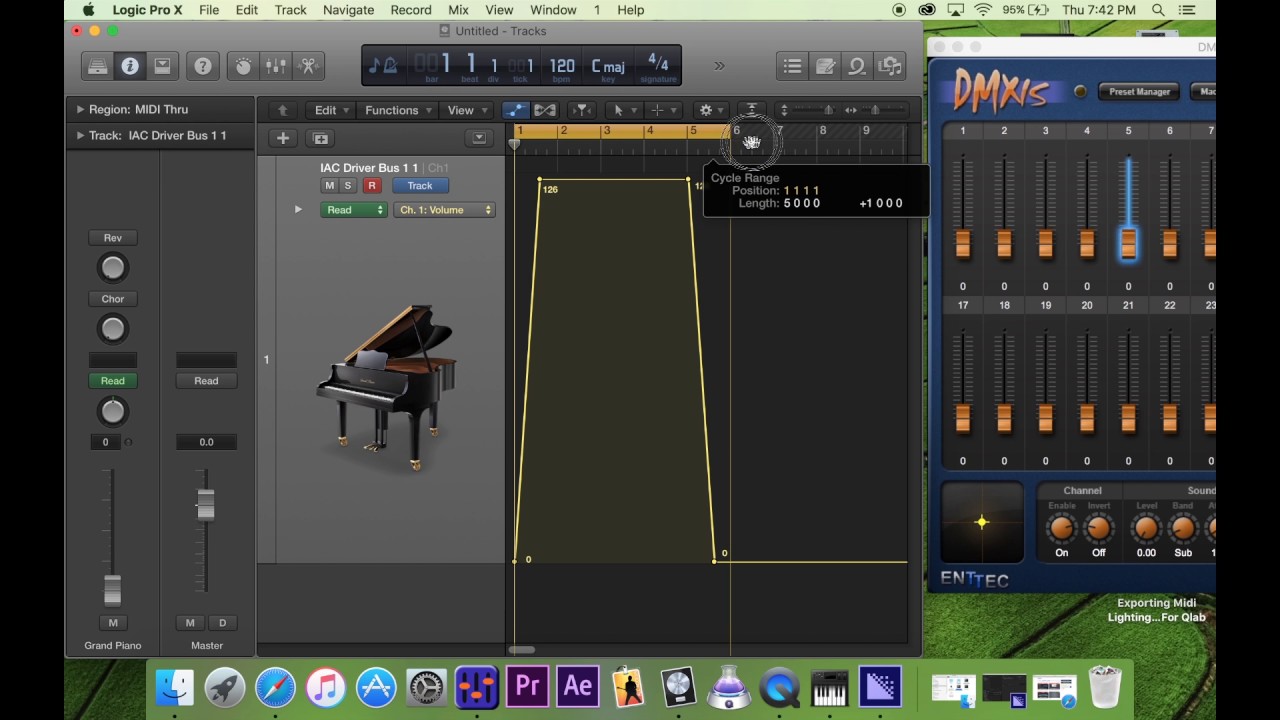Toggle the Master strip D button
1280x720 pixels.
click(x=222, y=623)
